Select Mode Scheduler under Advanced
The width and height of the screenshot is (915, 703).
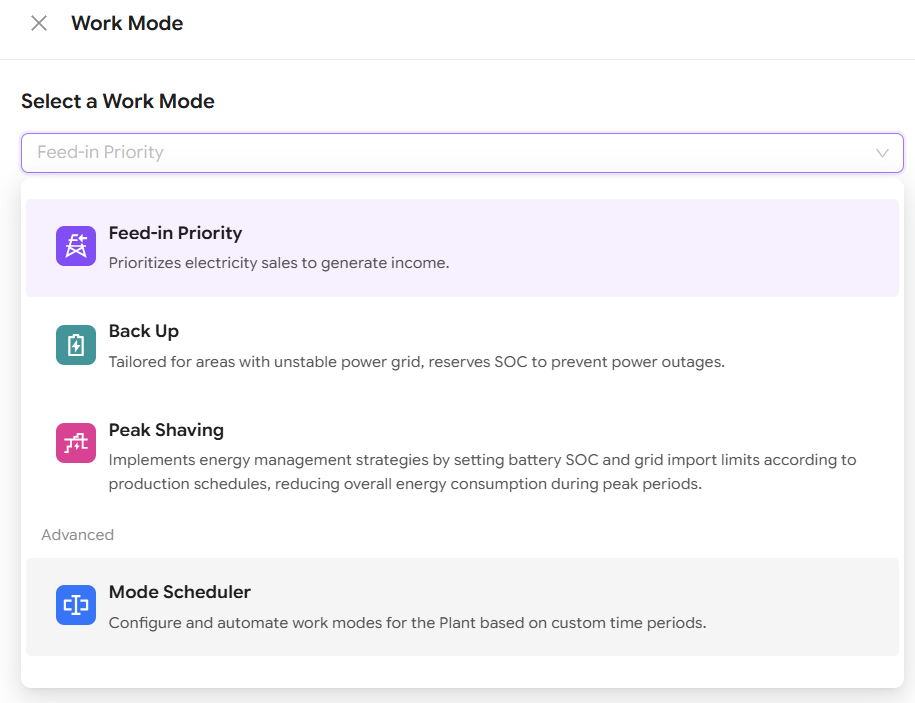(180, 592)
